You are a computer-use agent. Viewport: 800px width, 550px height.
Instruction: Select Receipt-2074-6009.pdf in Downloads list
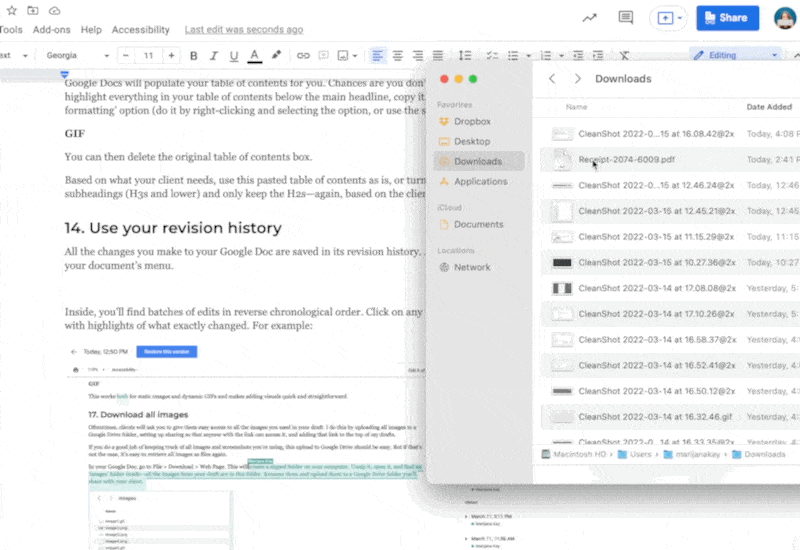627,159
